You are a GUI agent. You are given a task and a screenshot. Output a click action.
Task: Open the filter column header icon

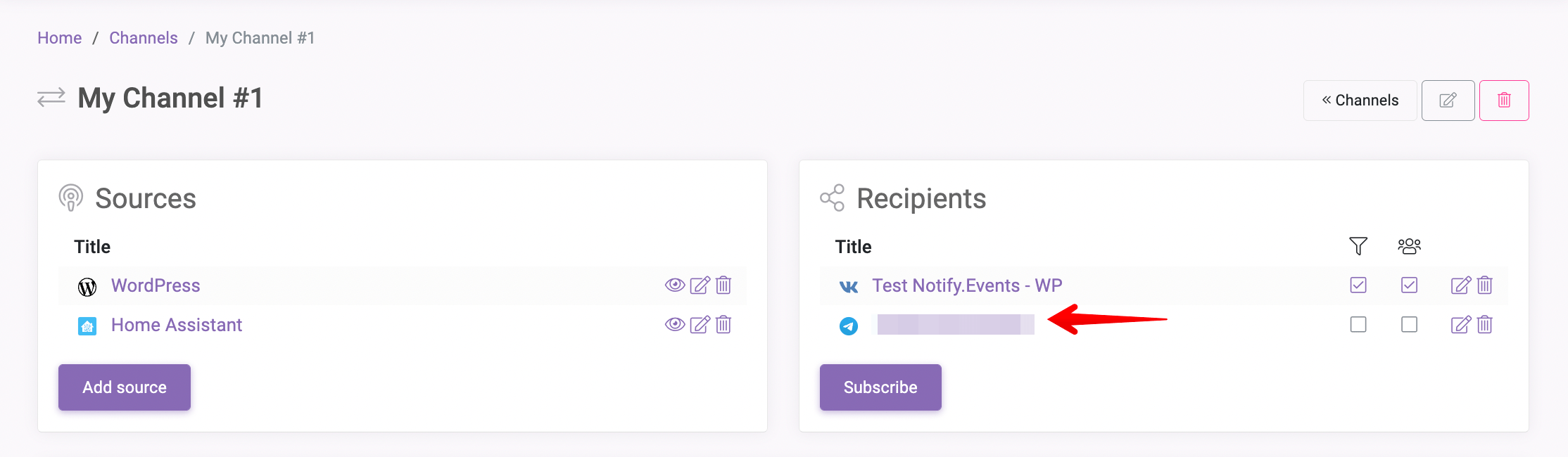click(1358, 246)
